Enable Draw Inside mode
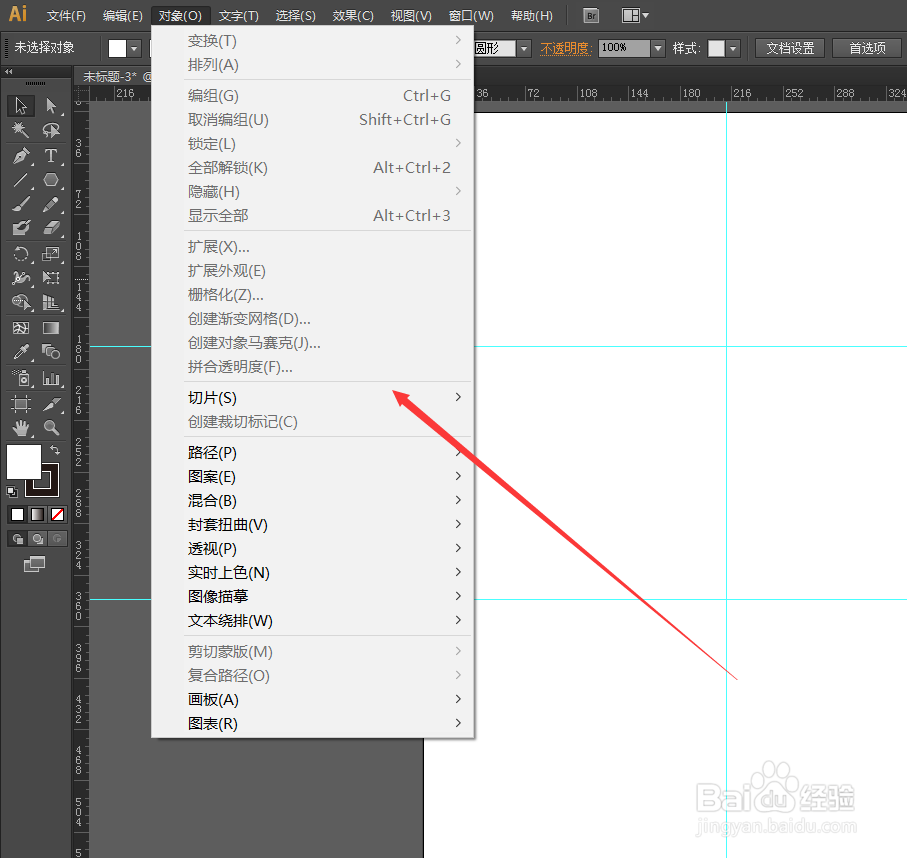Screen dimensions: 907x858 pyautogui.click(x=57, y=539)
